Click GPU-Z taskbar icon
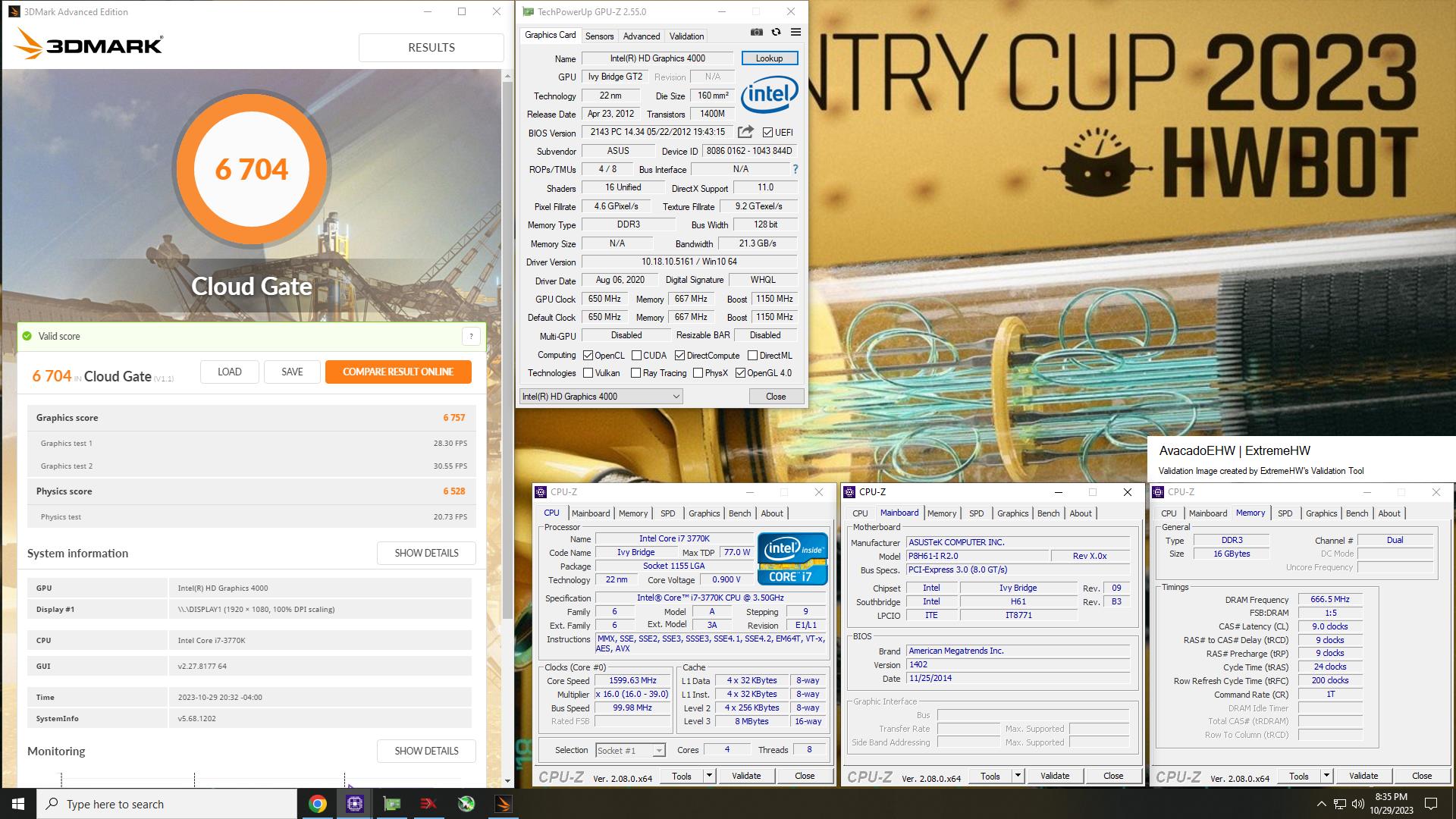This screenshot has height=819, width=1456. (x=392, y=804)
